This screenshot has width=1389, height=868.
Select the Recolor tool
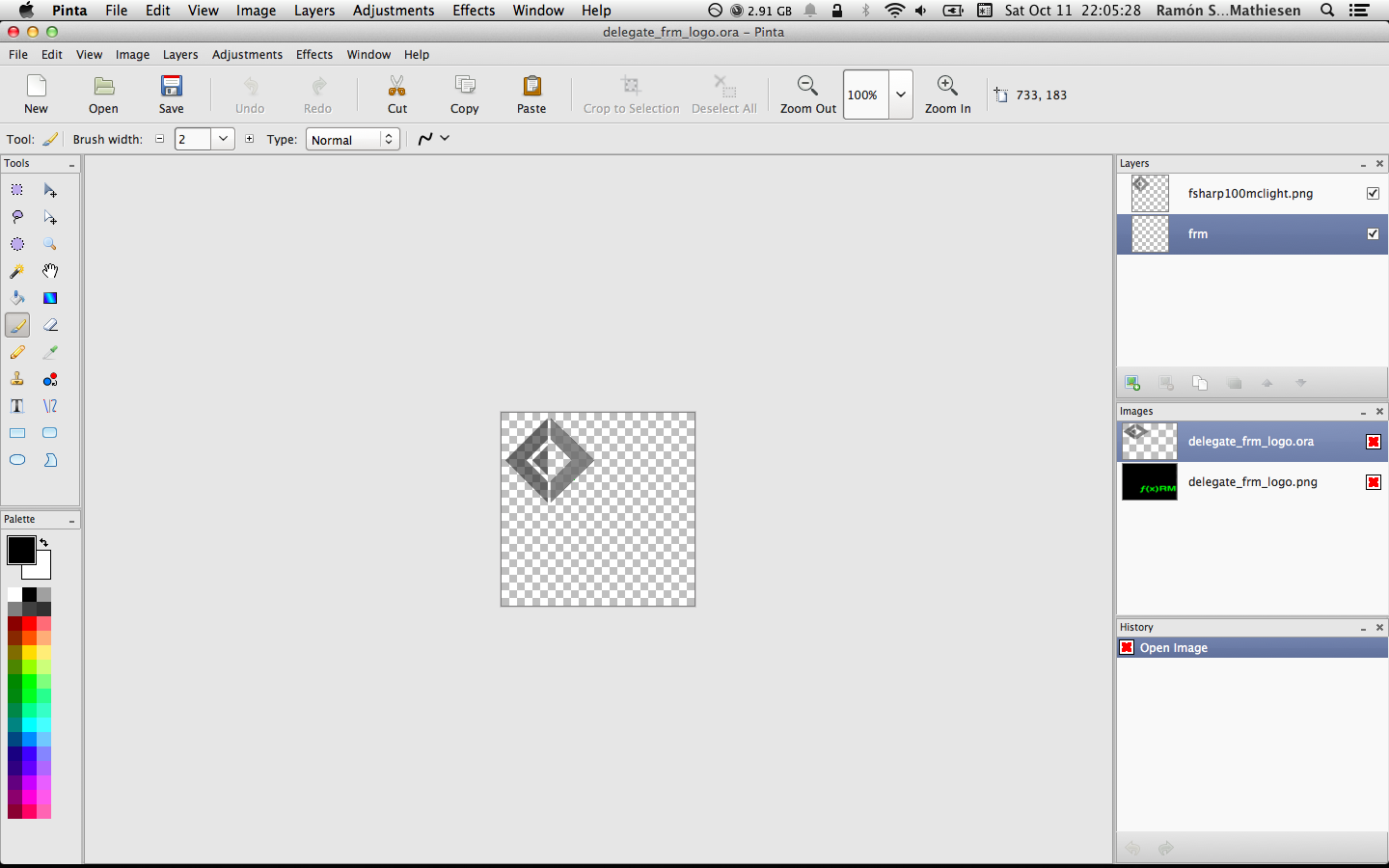point(50,379)
